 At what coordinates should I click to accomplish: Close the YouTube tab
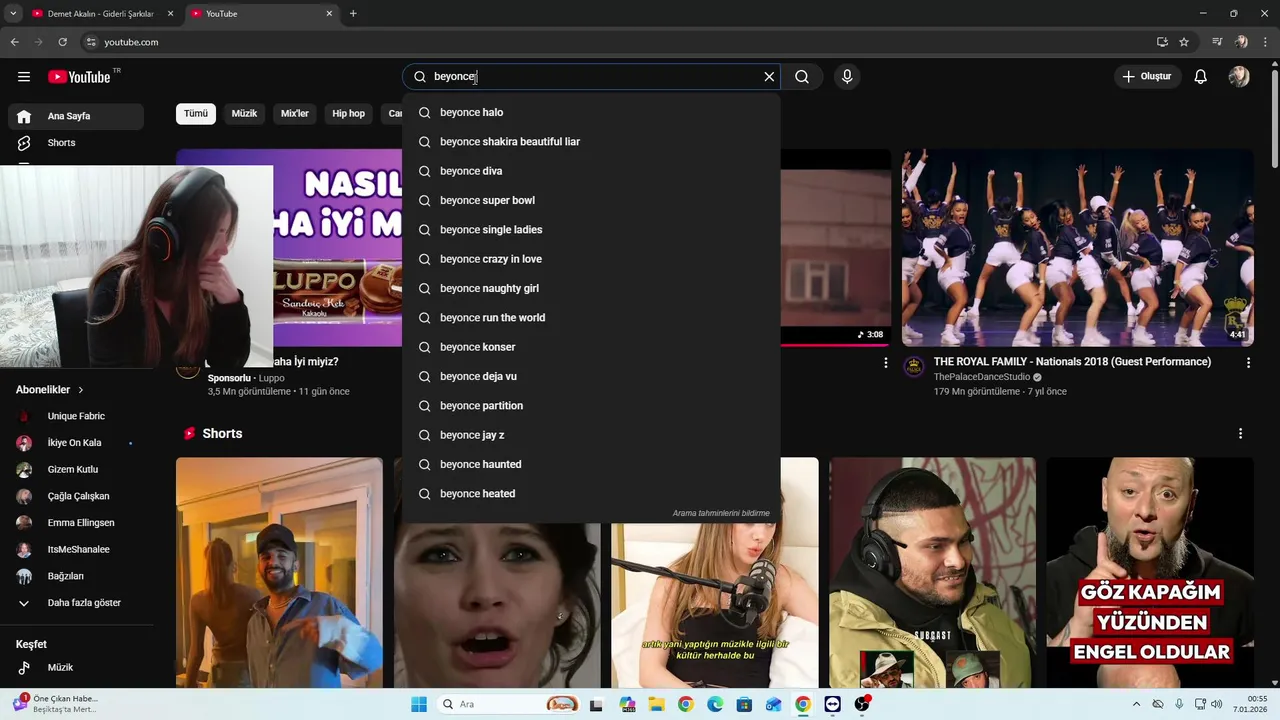[x=329, y=14]
